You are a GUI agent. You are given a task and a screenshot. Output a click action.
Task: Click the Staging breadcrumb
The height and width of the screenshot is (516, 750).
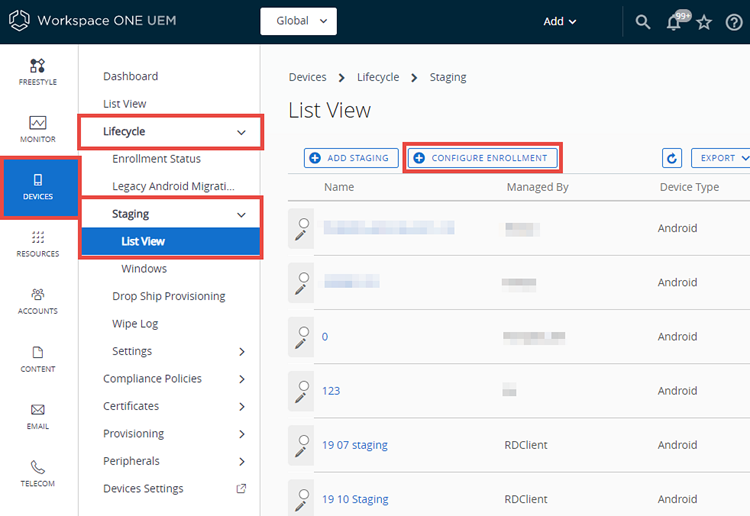pos(448,77)
